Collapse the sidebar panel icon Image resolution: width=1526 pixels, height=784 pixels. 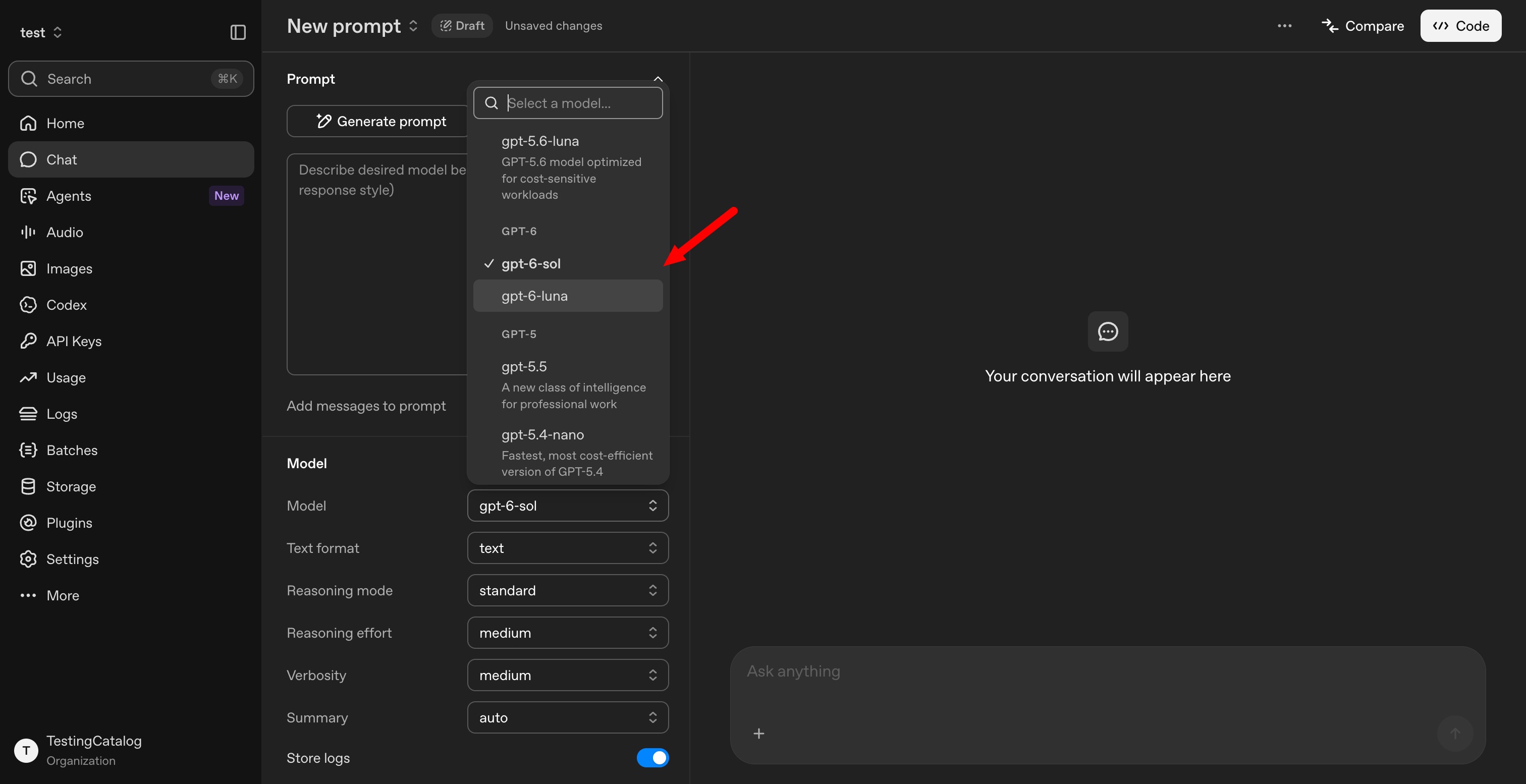point(238,32)
